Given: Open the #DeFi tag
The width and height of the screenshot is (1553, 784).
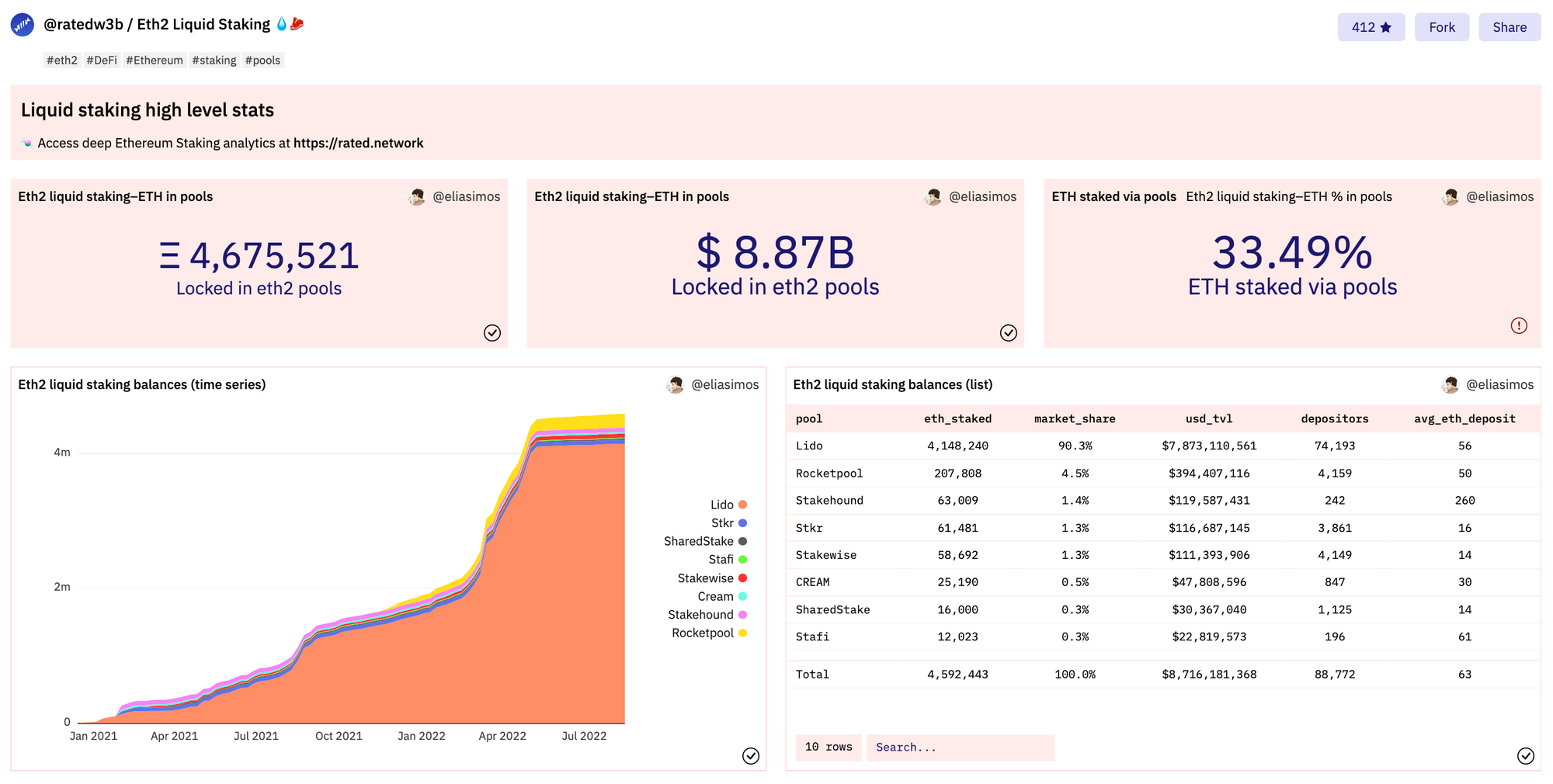Looking at the screenshot, I should coord(102,61).
